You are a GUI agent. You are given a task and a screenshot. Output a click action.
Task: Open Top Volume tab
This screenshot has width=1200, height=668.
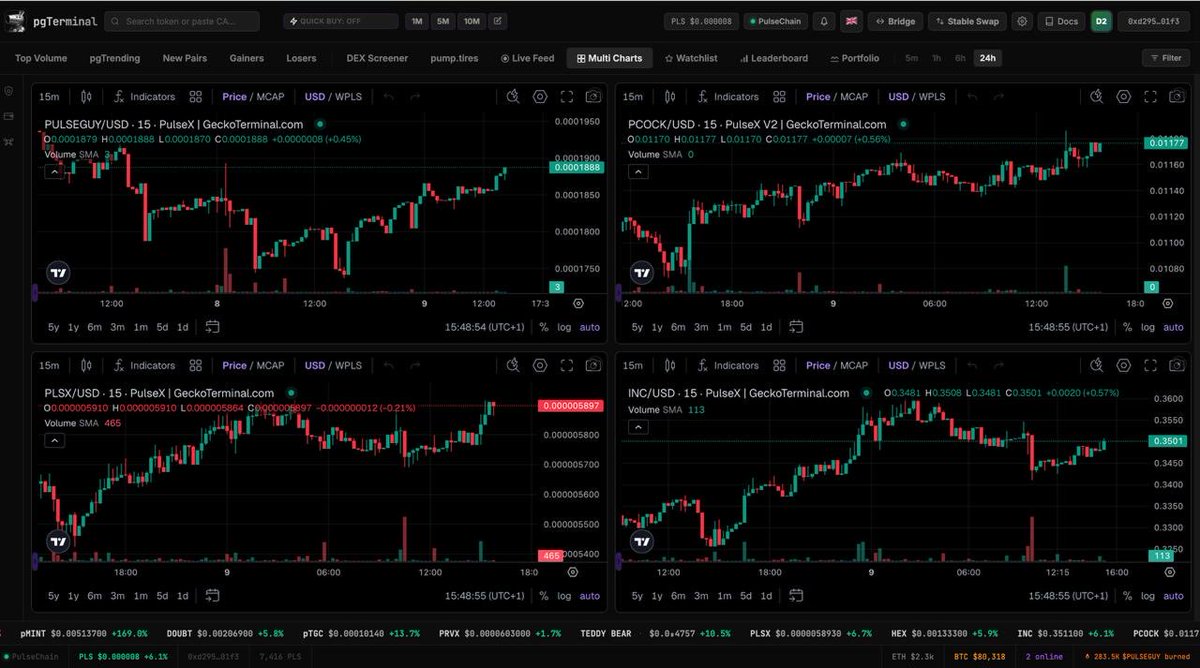pyautogui.click(x=41, y=58)
